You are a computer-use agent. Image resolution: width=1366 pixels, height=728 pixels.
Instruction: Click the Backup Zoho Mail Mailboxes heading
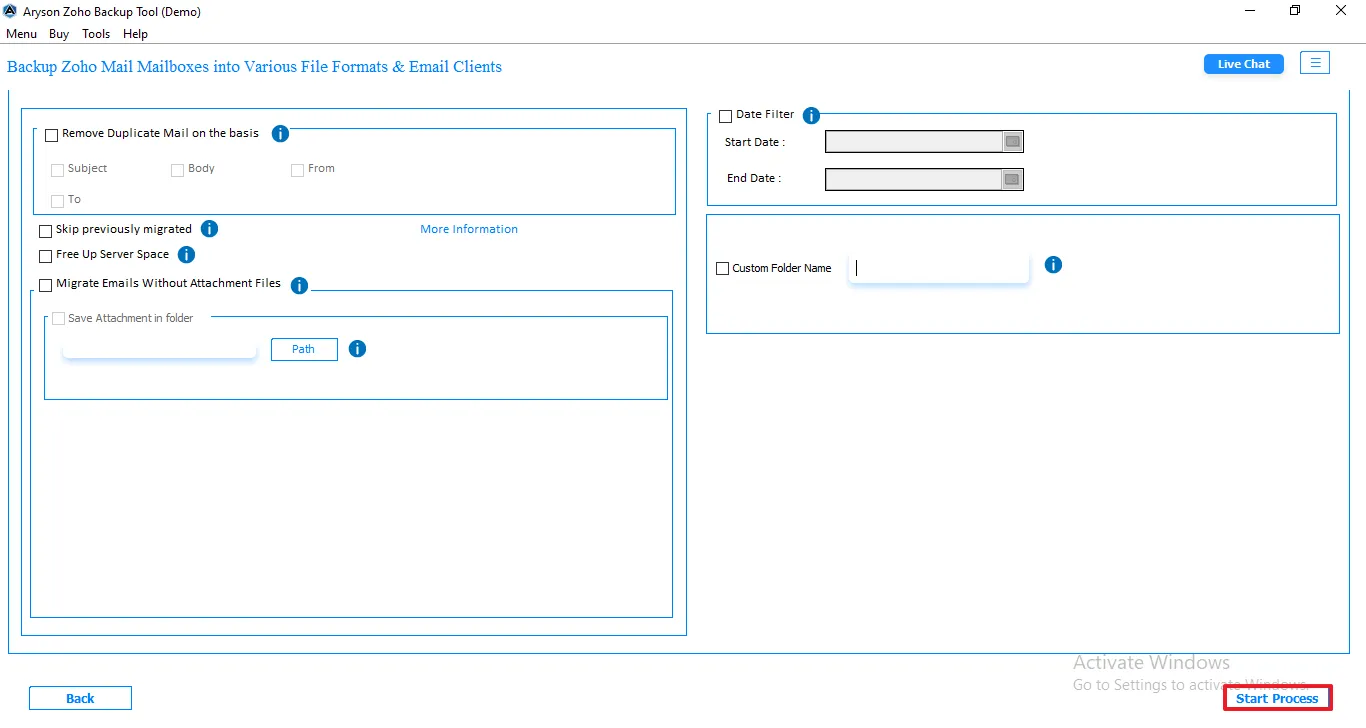pos(255,67)
